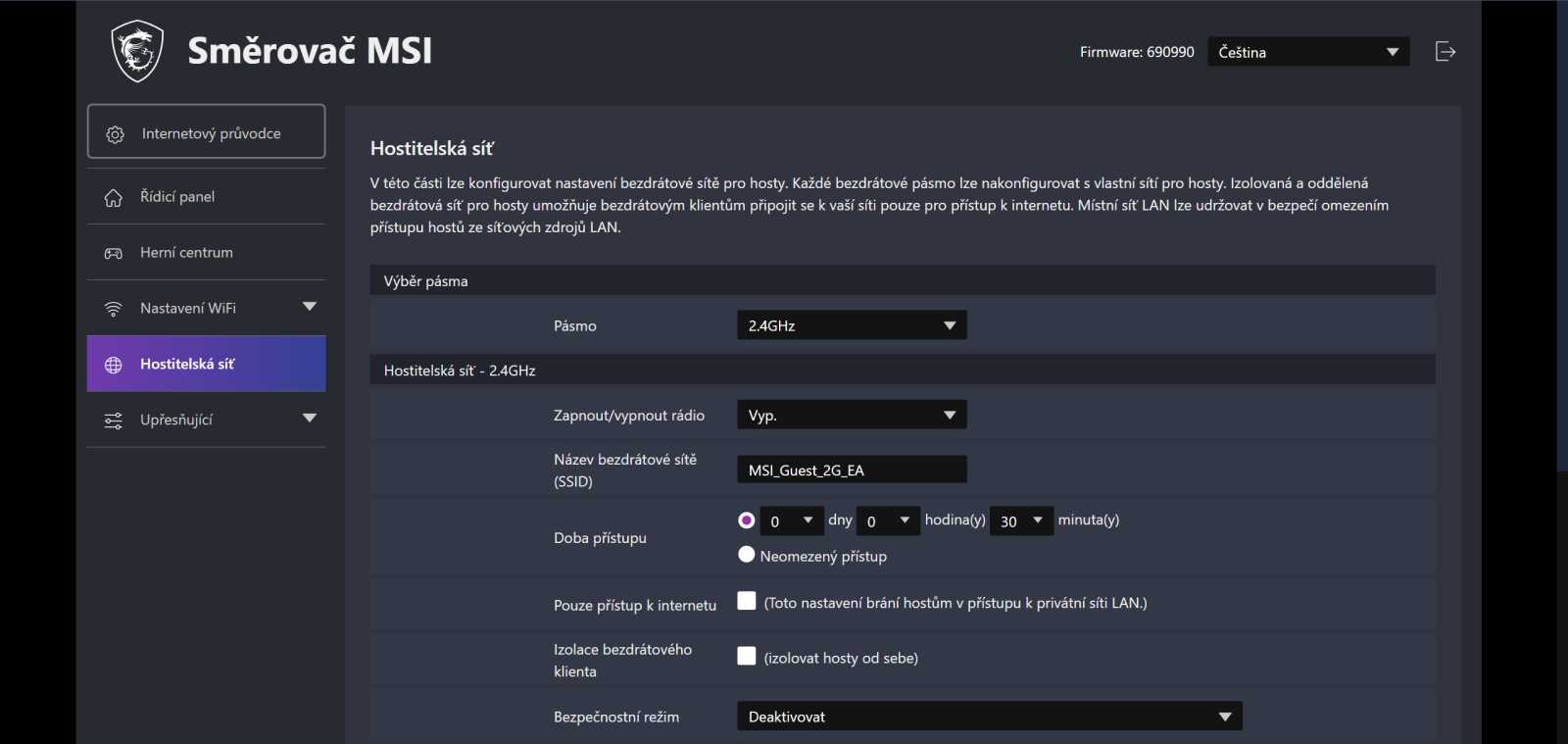Image resolution: width=1568 pixels, height=744 pixels.
Task: Click the Neomezený přístup label text
Action: tap(823, 556)
